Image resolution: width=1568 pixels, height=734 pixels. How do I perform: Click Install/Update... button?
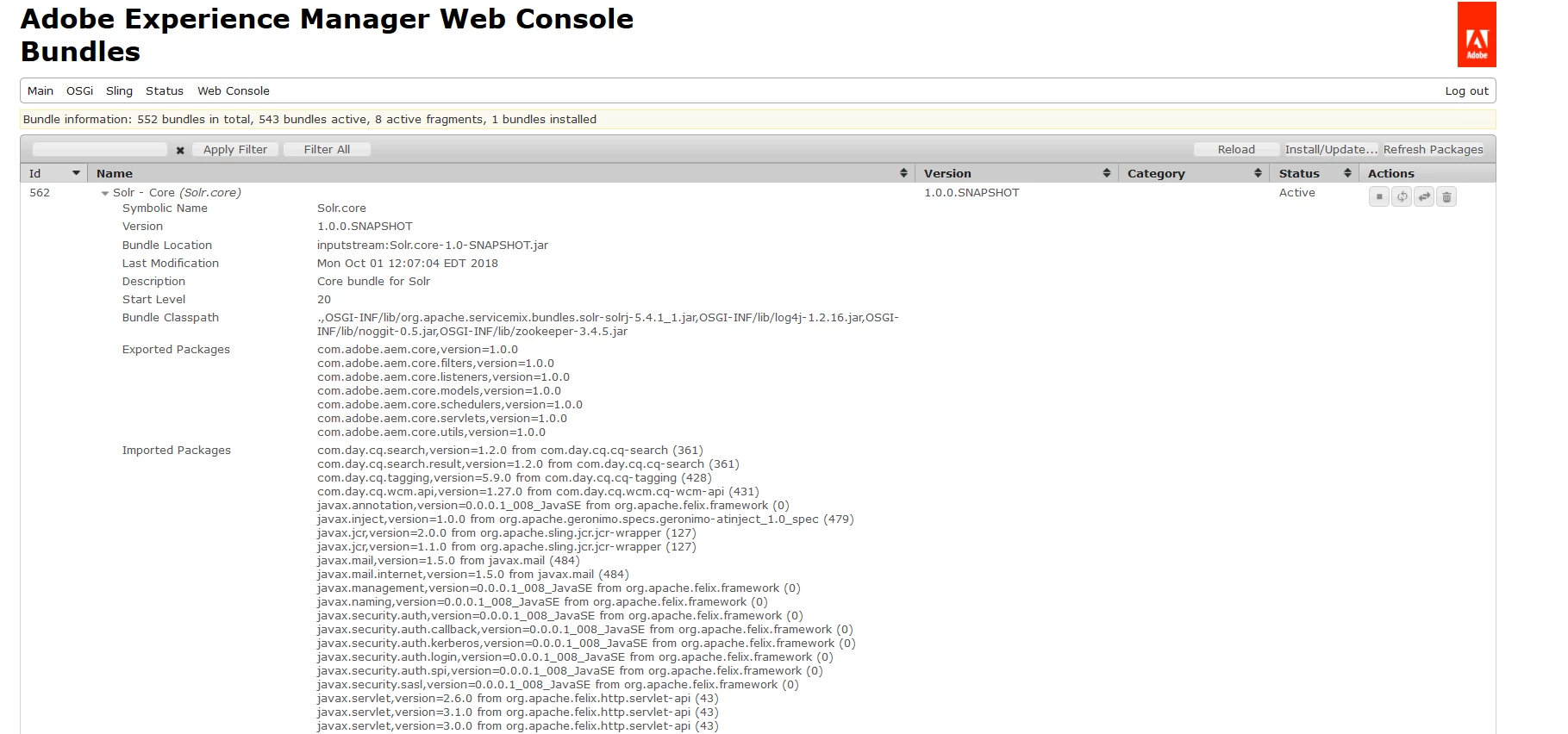click(1331, 149)
